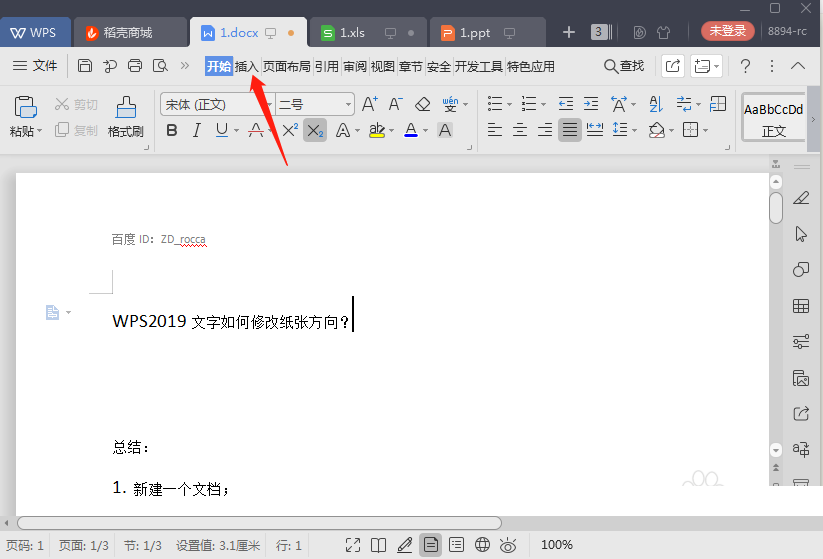Expand the Paste options arrow
Screen dimensions: 823x559
click(x=39, y=131)
